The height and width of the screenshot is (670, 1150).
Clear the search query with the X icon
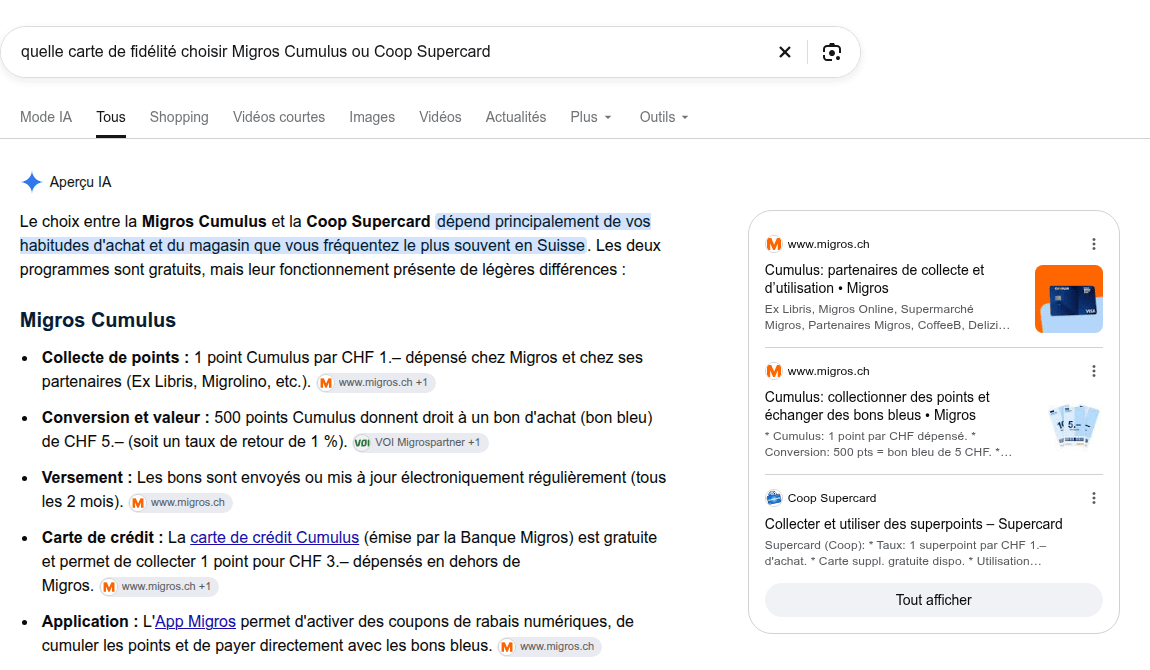click(x=785, y=52)
